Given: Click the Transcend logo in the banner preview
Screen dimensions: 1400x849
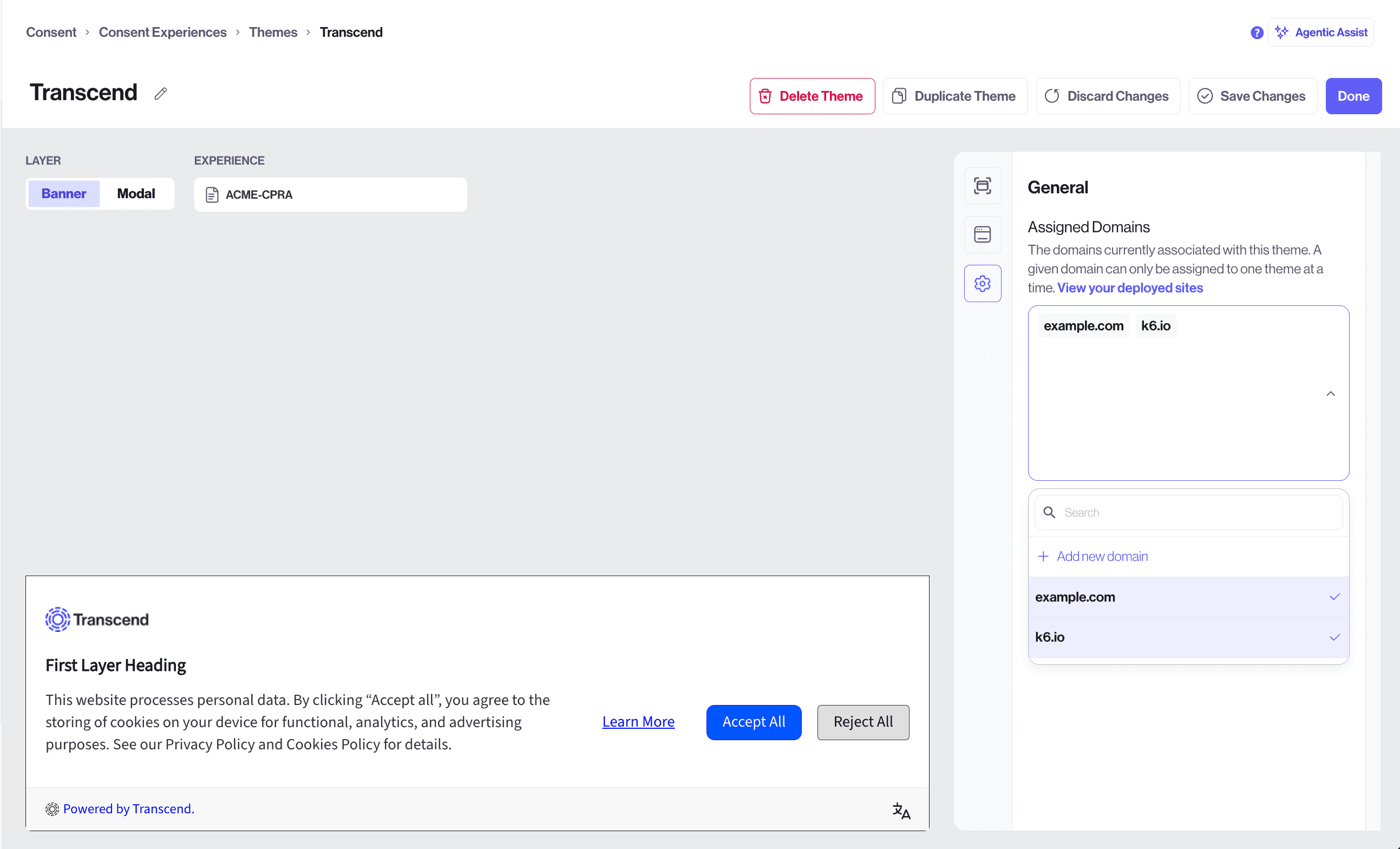Looking at the screenshot, I should (97, 619).
